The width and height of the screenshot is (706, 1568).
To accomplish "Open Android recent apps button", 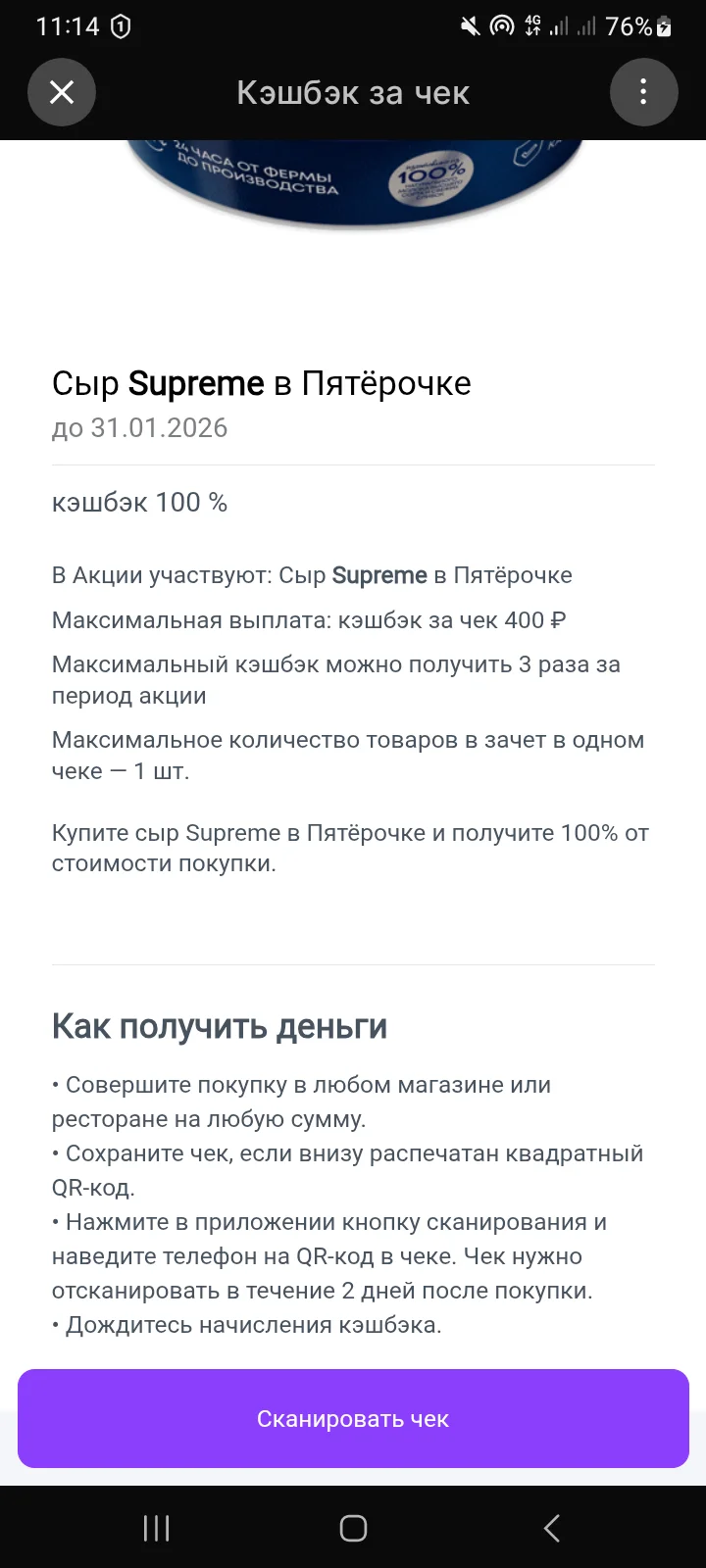I will click(156, 1528).
